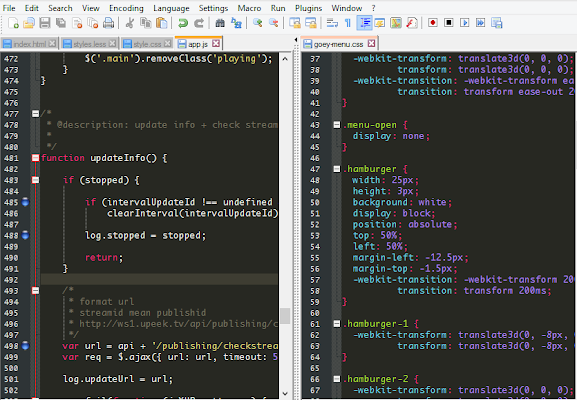Zoom out using the magnifier minus icon
The height and width of the screenshot is (400, 577).
[x=273, y=23]
